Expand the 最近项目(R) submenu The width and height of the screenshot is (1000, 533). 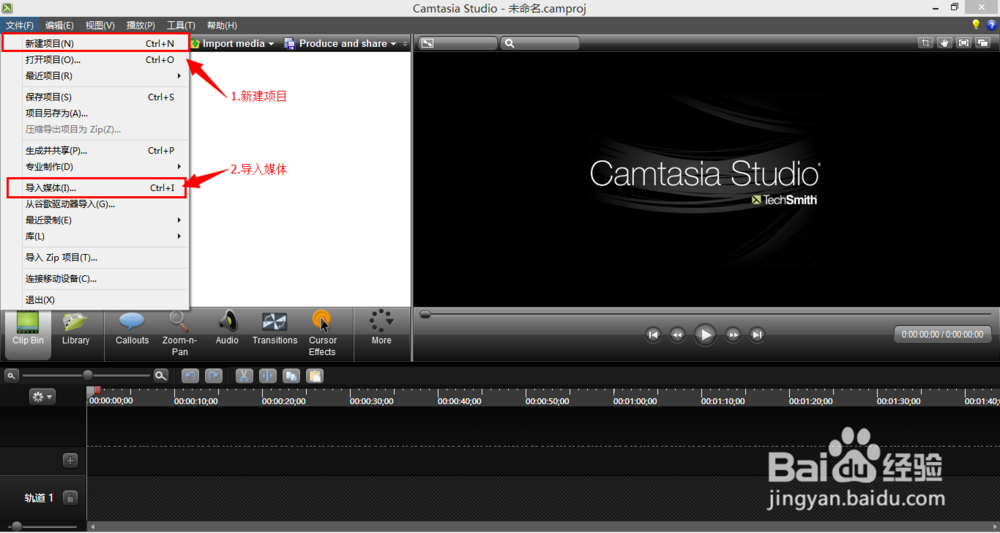(179, 76)
